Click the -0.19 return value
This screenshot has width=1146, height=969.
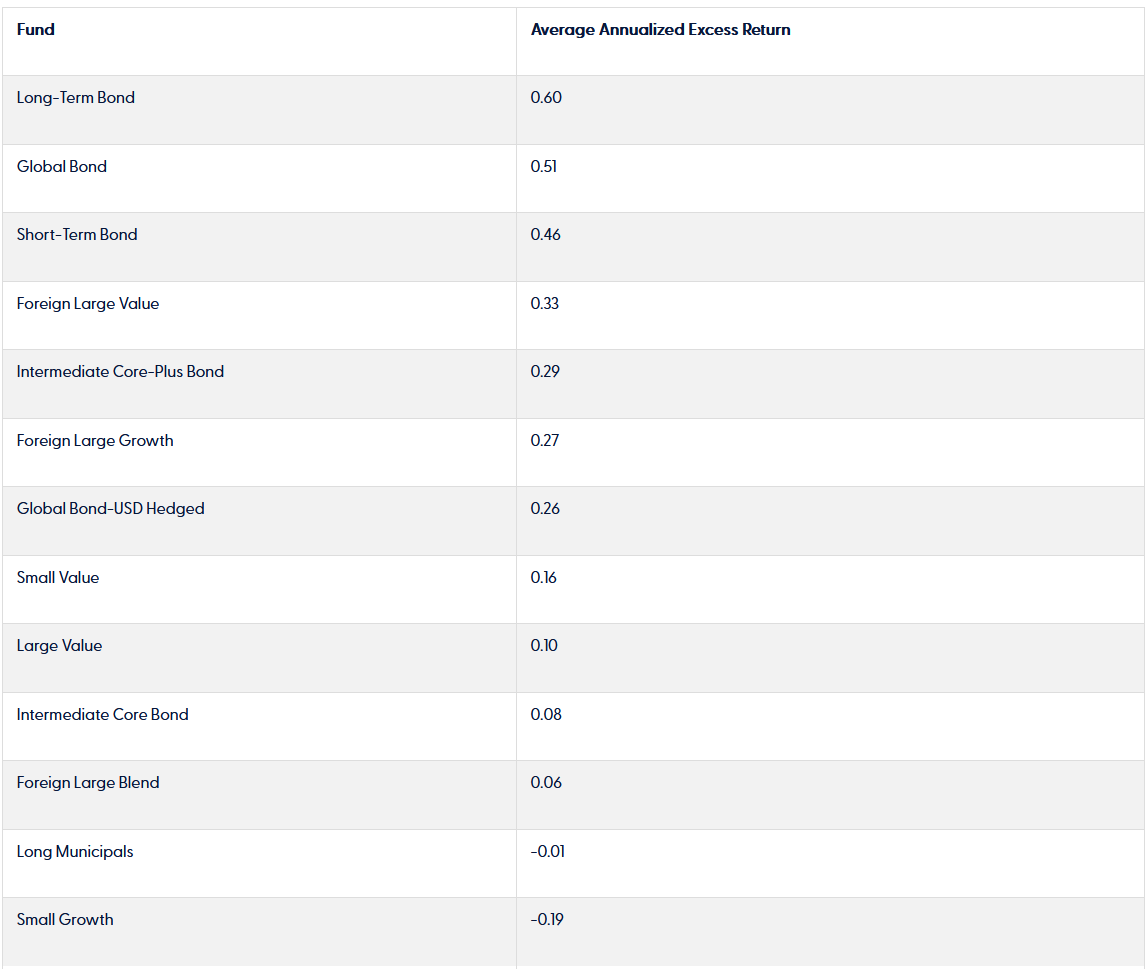[547, 920]
